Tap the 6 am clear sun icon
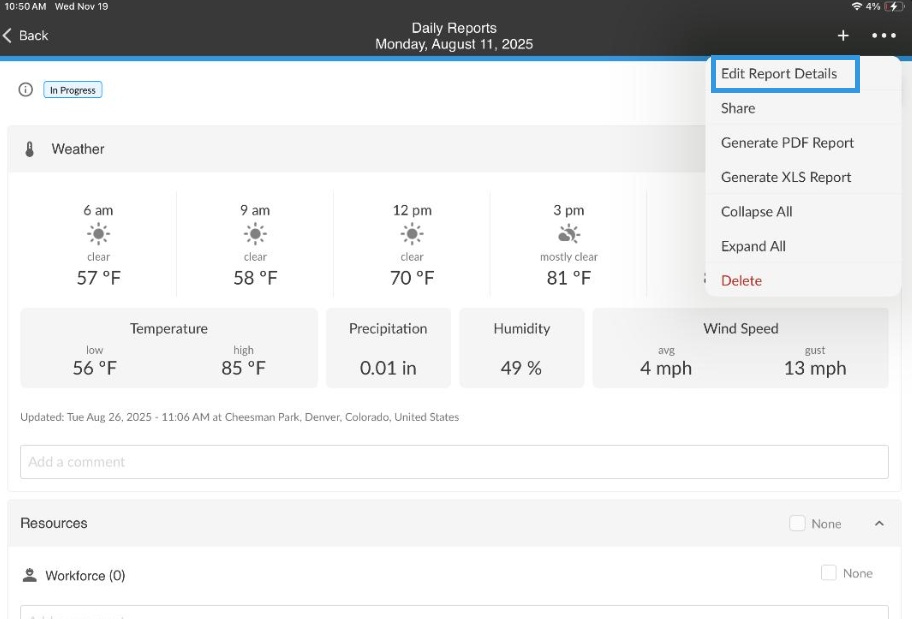This screenshot has width=912, height=619. (x=98, y=234)
